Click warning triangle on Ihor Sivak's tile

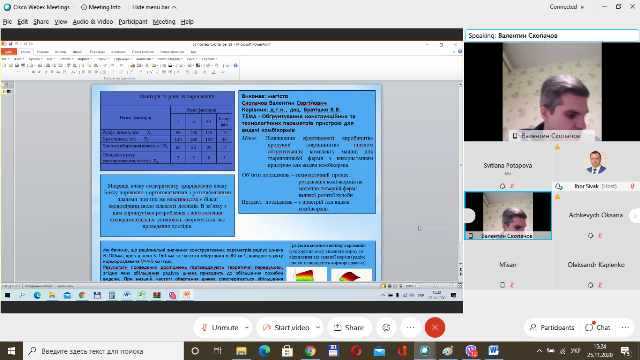click(x=558, y=147)
